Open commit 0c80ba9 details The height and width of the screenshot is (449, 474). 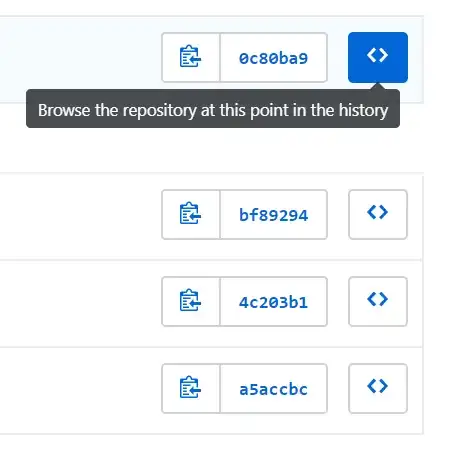pos(274,57)
